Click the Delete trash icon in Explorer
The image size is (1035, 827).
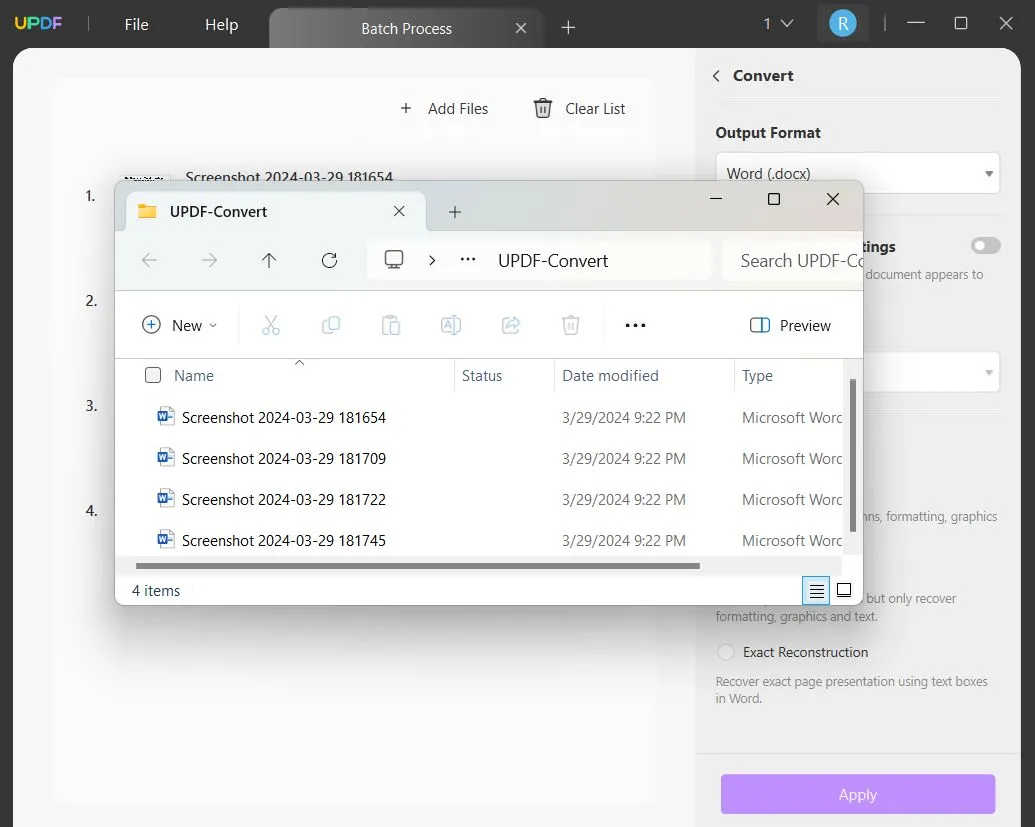pos(571,325)
